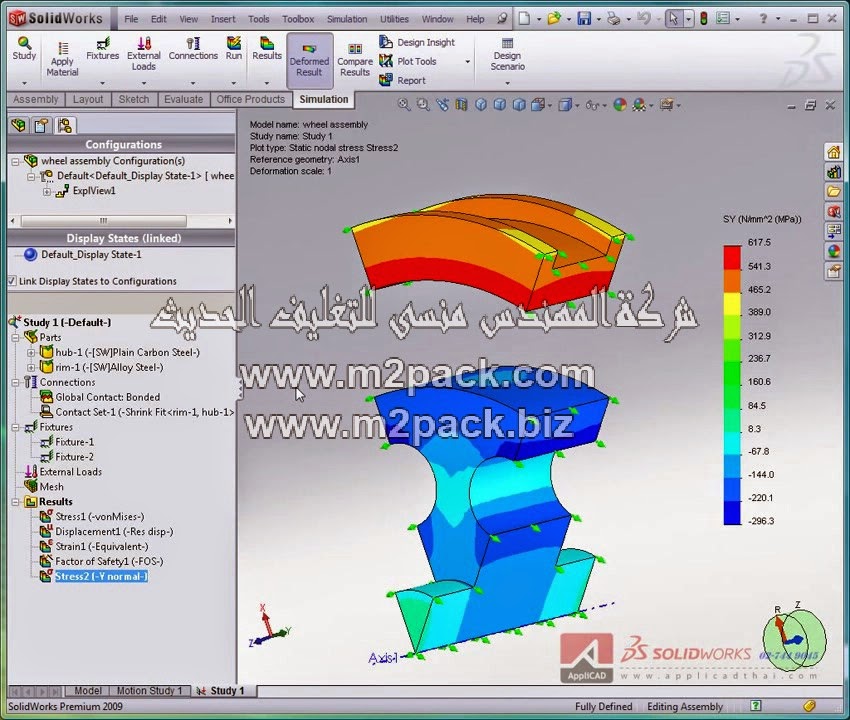Screen dimensions: 850x720
Task: Collapse the Results folder
Action: click(x=15, y=502)
